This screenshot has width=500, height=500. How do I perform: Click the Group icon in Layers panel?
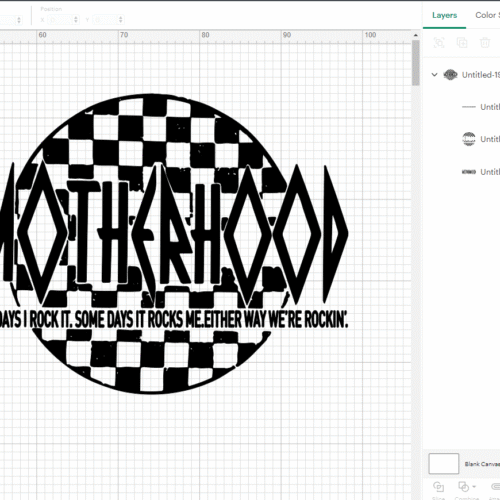(439, 43)
